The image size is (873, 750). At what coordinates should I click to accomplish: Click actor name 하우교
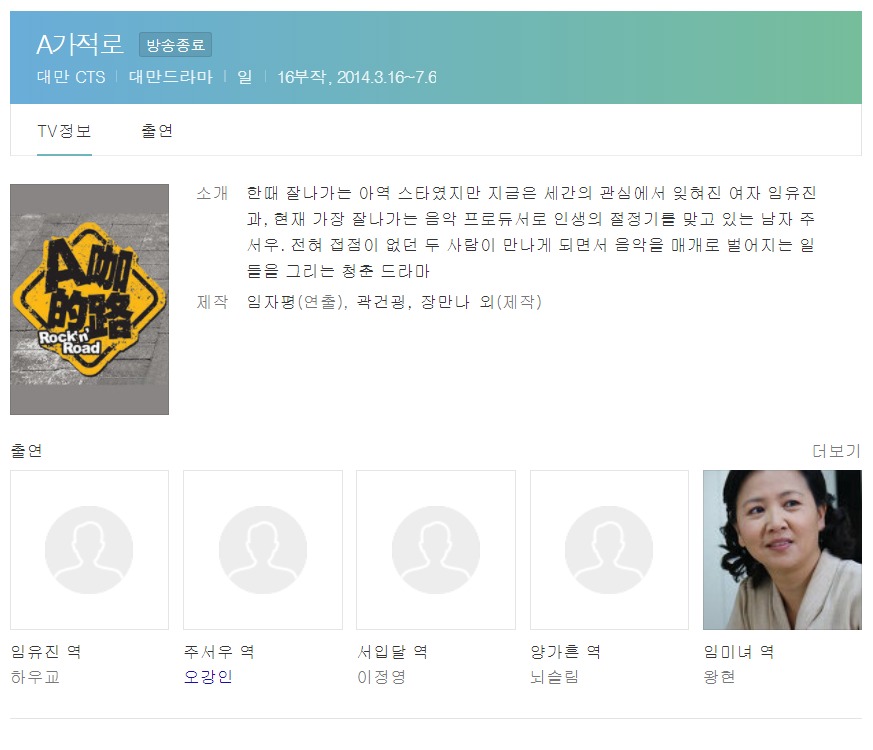coord(35,677)
